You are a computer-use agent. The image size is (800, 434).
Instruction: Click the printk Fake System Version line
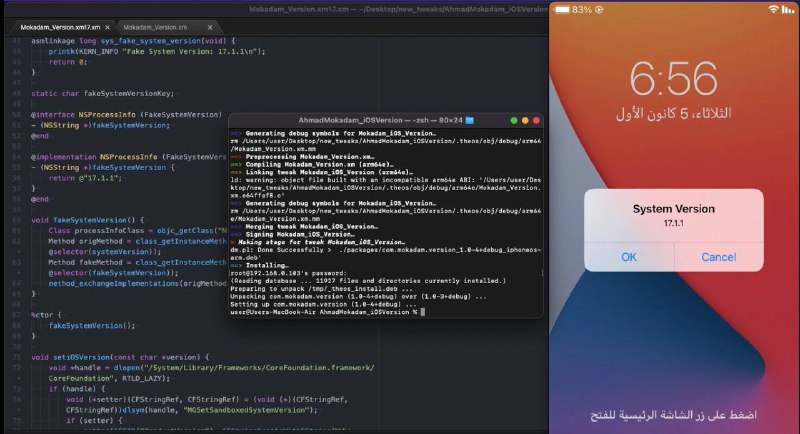[x=157, y=52]
